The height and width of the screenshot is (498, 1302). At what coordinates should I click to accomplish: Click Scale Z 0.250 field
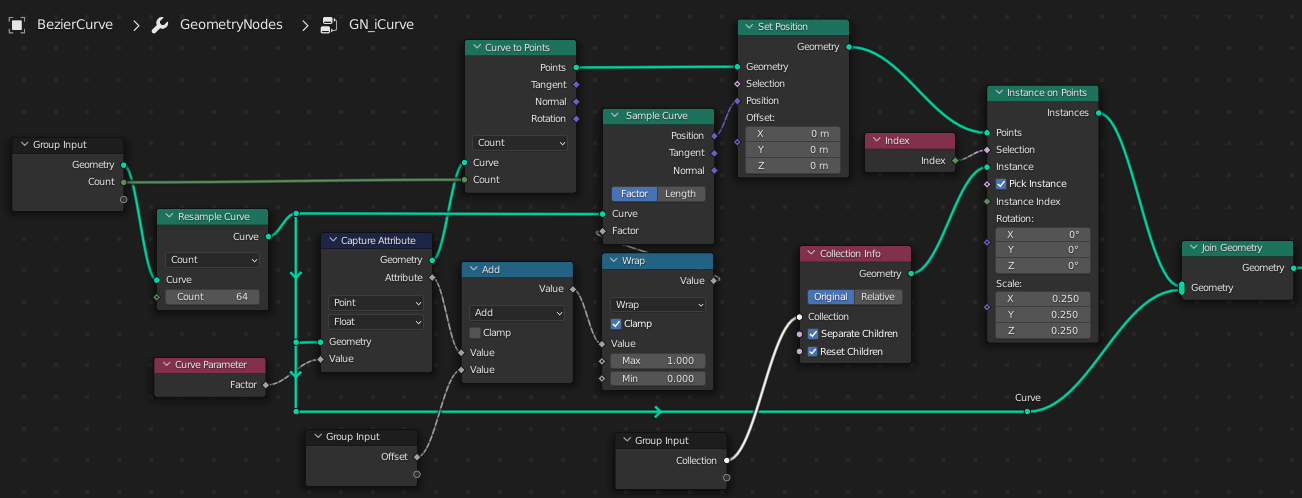[x=1043, y=331]
